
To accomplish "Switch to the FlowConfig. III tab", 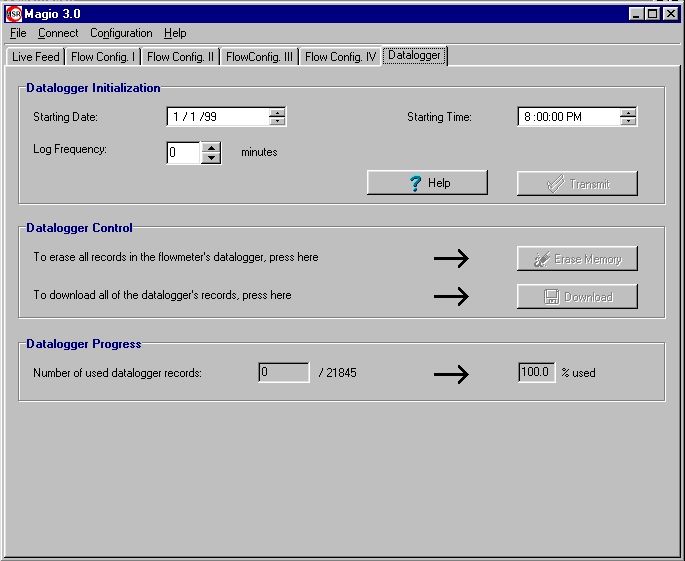I will click(x=259, y=57).
